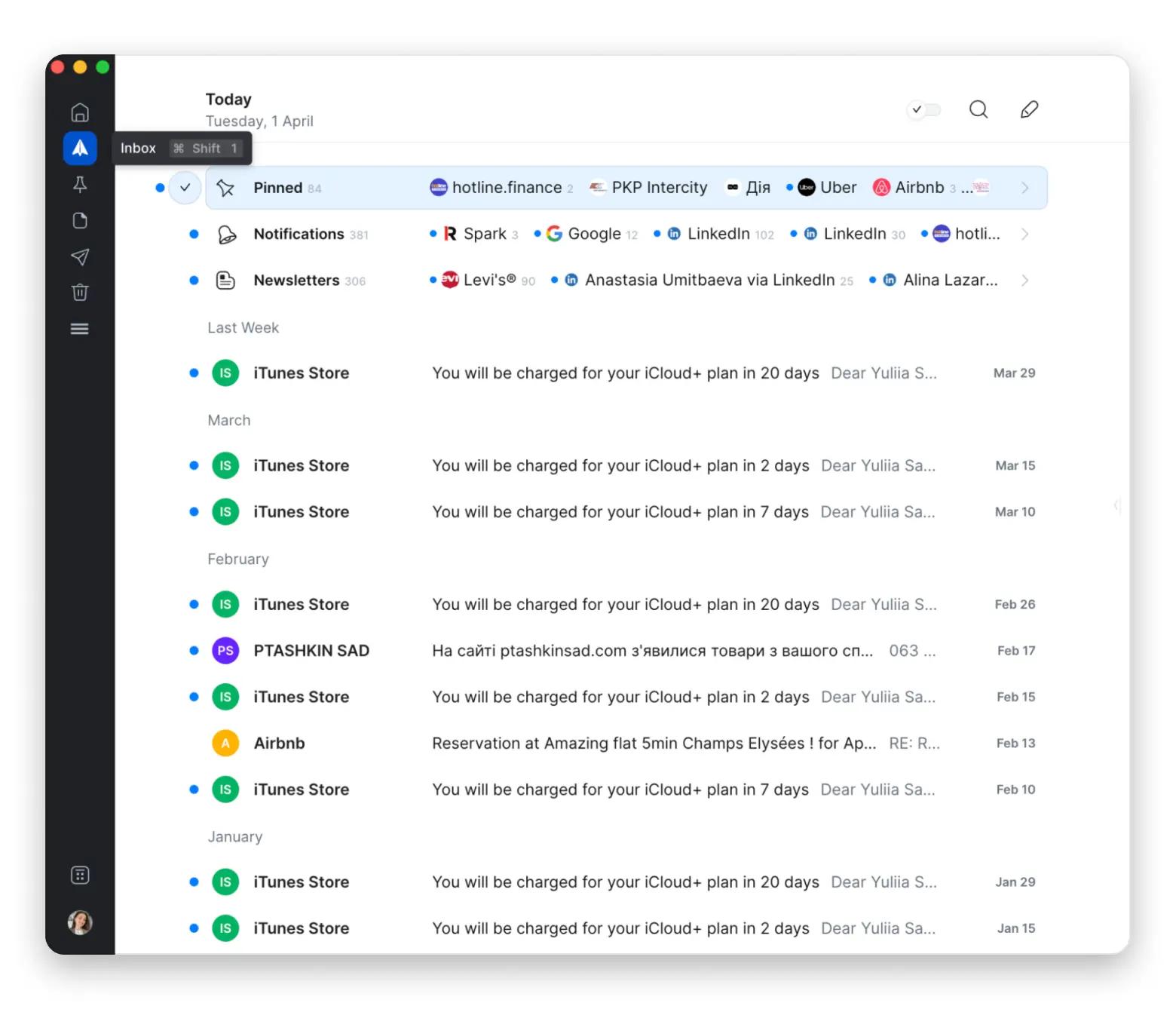
Task: Click unread dot on PTASHKIN SAD email
Action: tap(194, 651)
